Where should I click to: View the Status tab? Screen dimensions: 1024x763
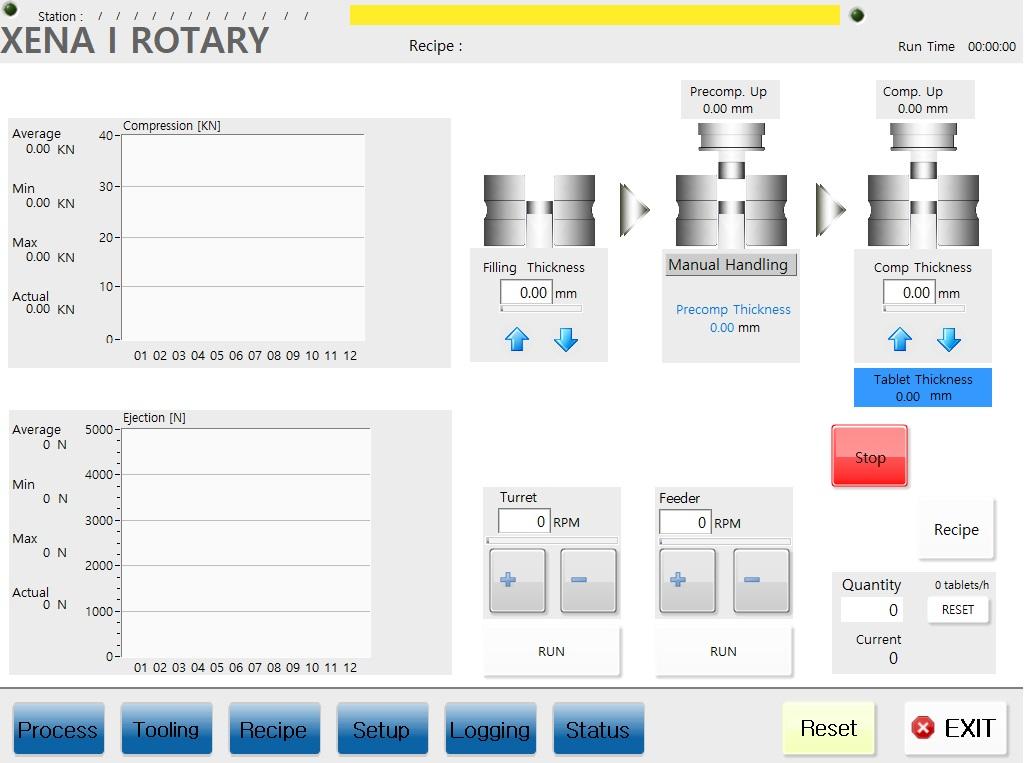(x=598, y=729)
